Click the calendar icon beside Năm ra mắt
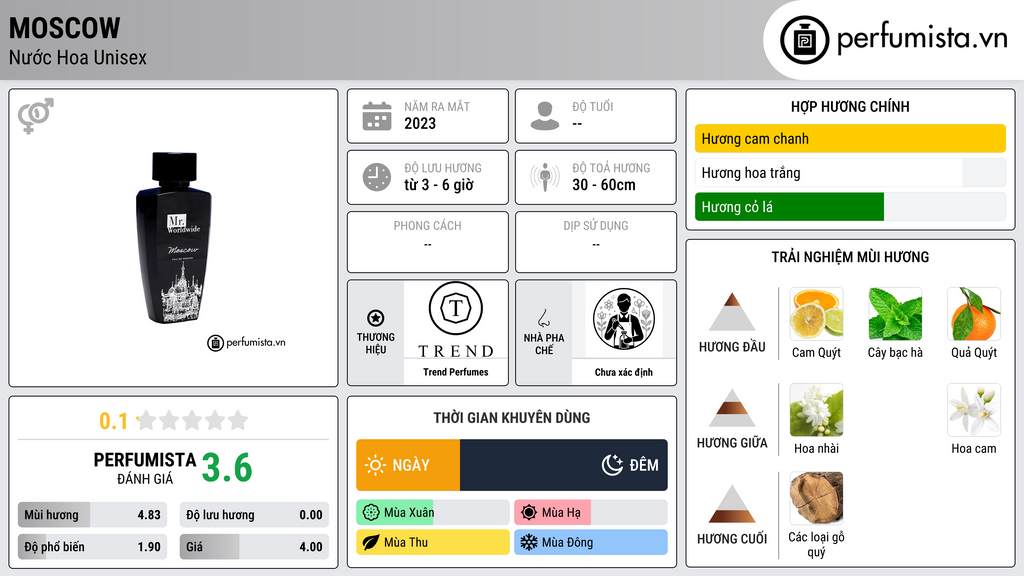Screen dimensions: 1024x576 click(377, 116)
